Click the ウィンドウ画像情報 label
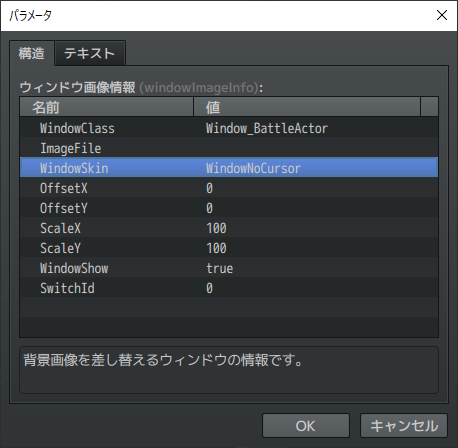The image size is (458, 448). (x=77, y=87)
